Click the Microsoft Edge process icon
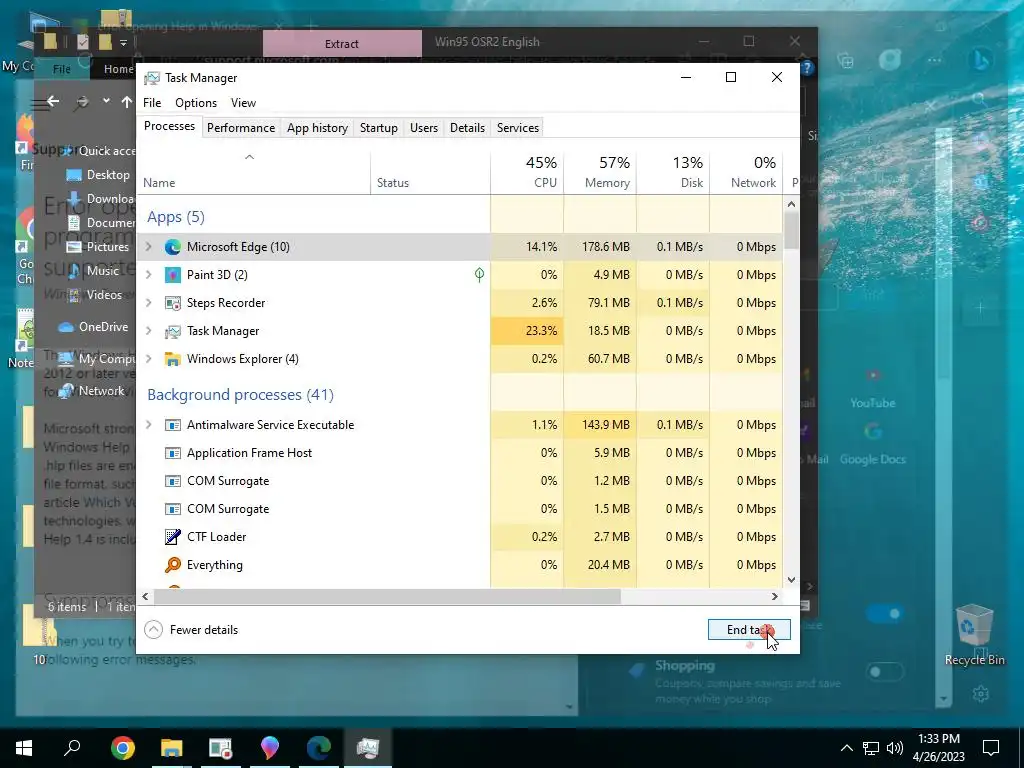The height and width of the screenshot is (768, 1024). pyautogui.click(x=172, y=247)
